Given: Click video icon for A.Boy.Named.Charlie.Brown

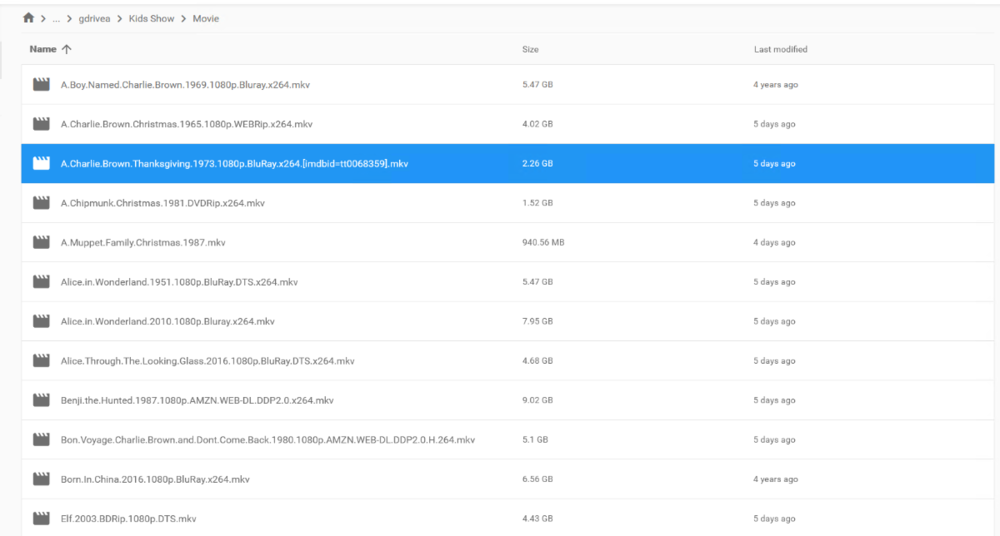Looking at the screenshot, I should 41,84.
